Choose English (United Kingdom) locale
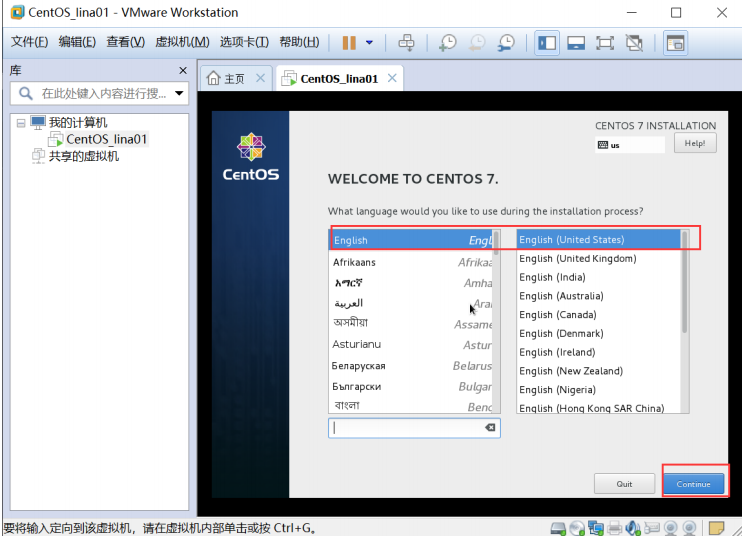This screenshot has height=536, width=742. pyautogui.click(x=599, y=258)
